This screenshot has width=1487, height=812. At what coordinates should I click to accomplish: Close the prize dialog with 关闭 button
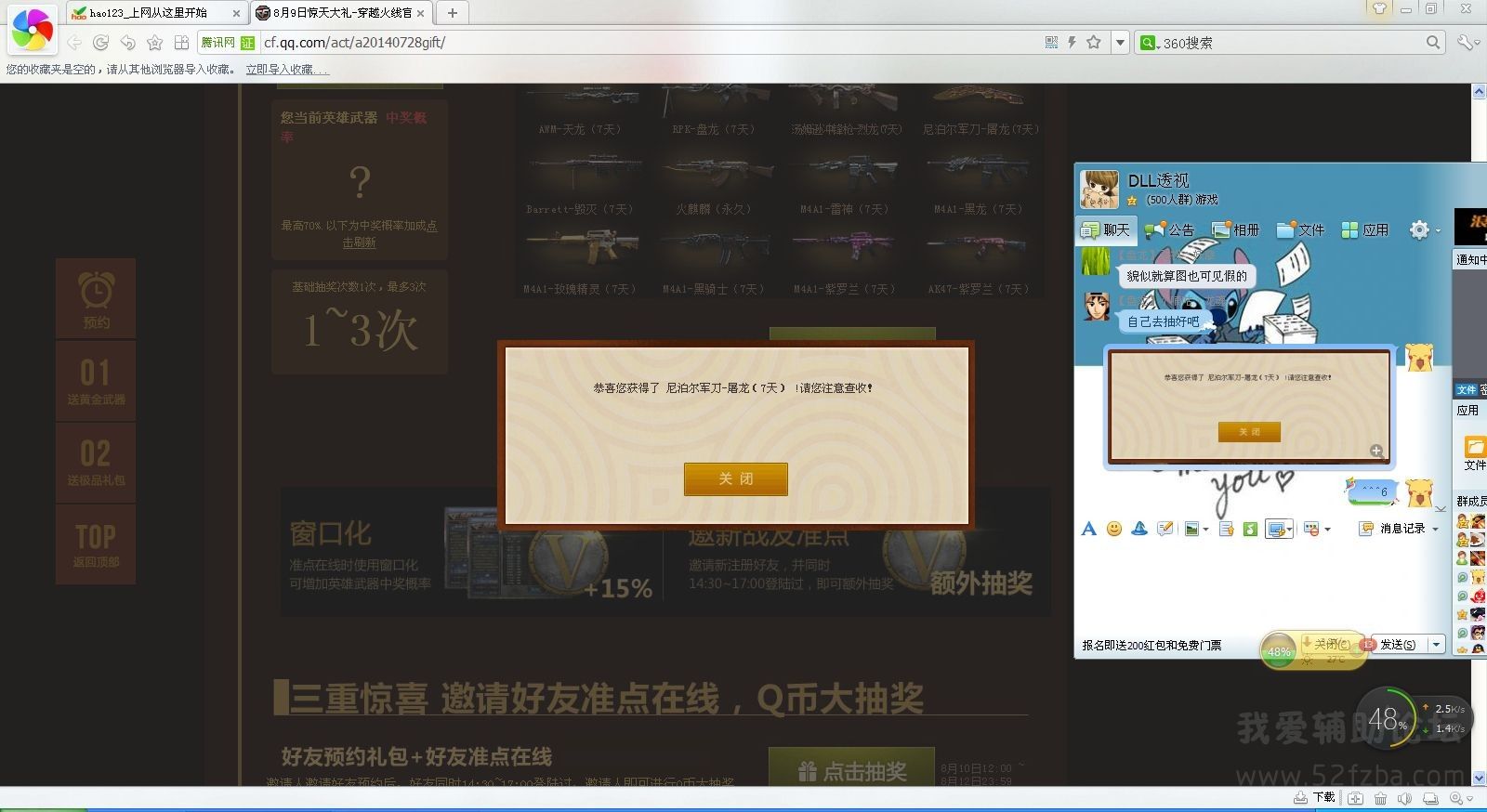tap(736, 478)
